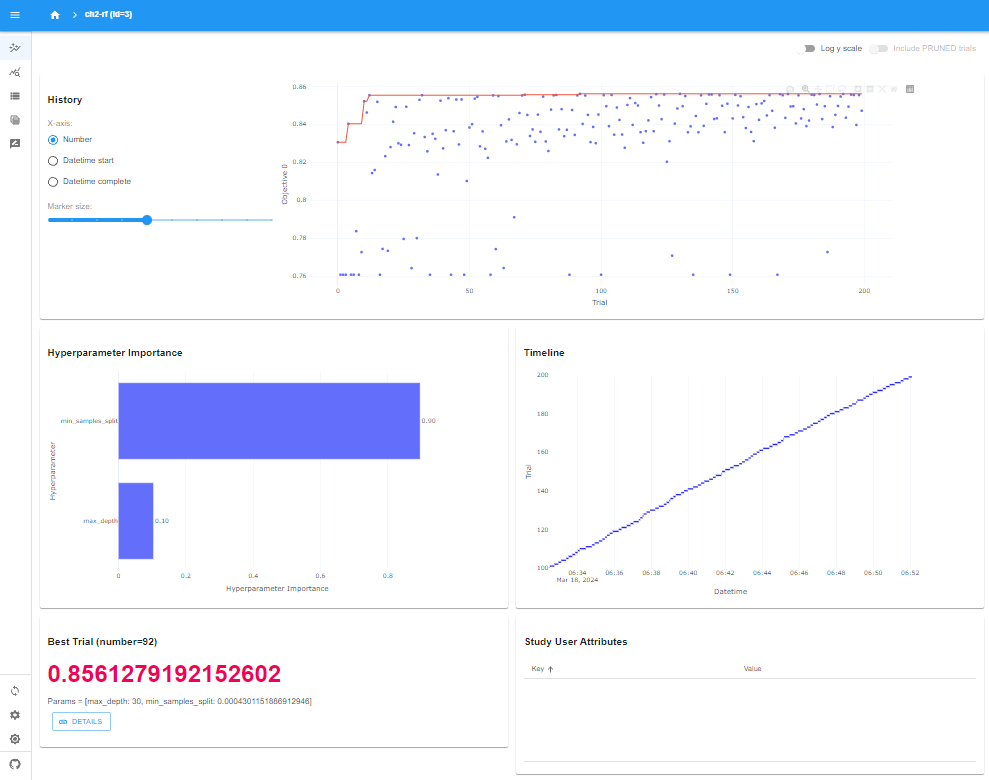This screenshot has width=989, height=780.
Task: Select the trial artifacts cube icon
Action: click(14, 120)
